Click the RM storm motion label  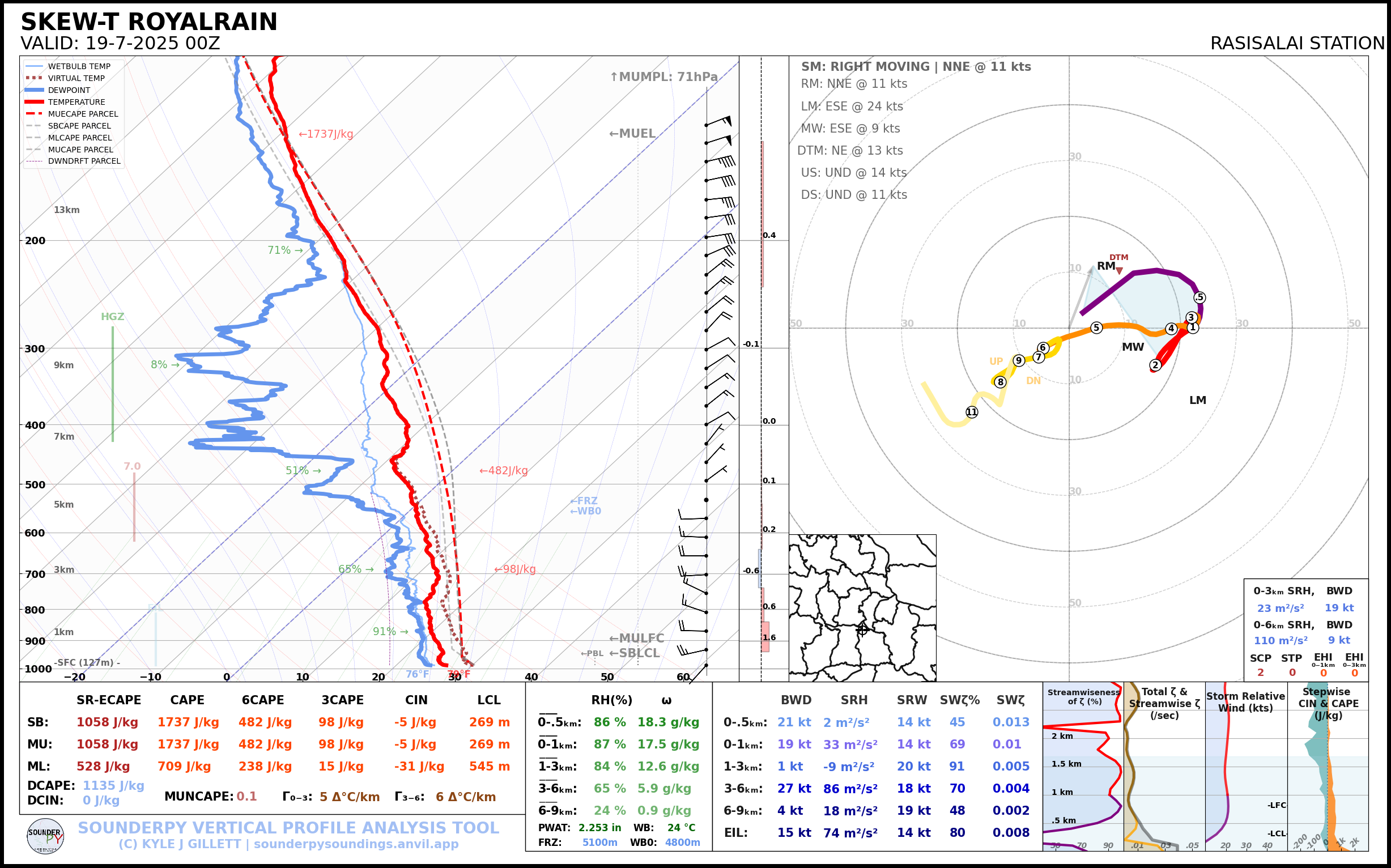(x=1105, y=266)
